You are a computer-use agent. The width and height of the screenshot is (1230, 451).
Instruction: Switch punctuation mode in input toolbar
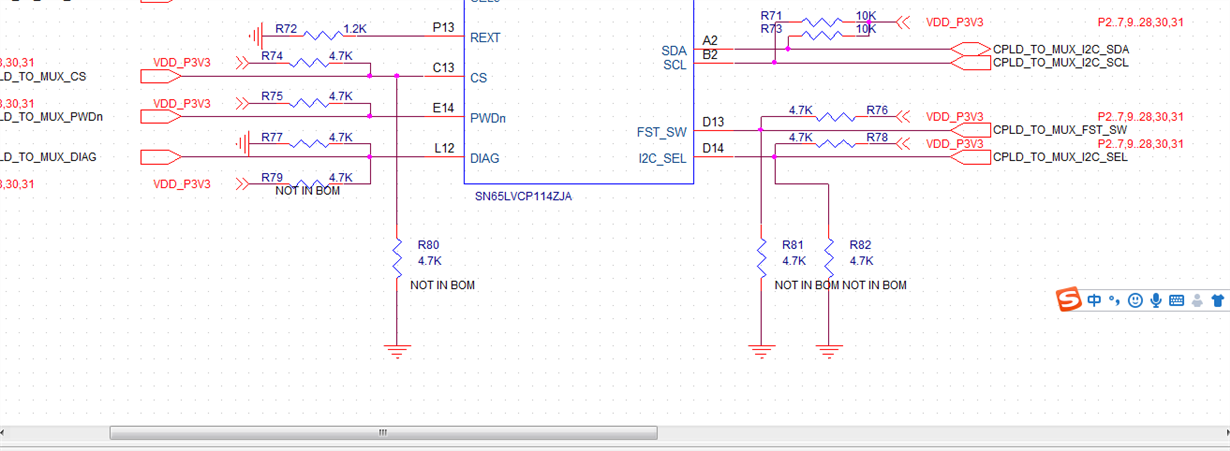click(1115, 301)
